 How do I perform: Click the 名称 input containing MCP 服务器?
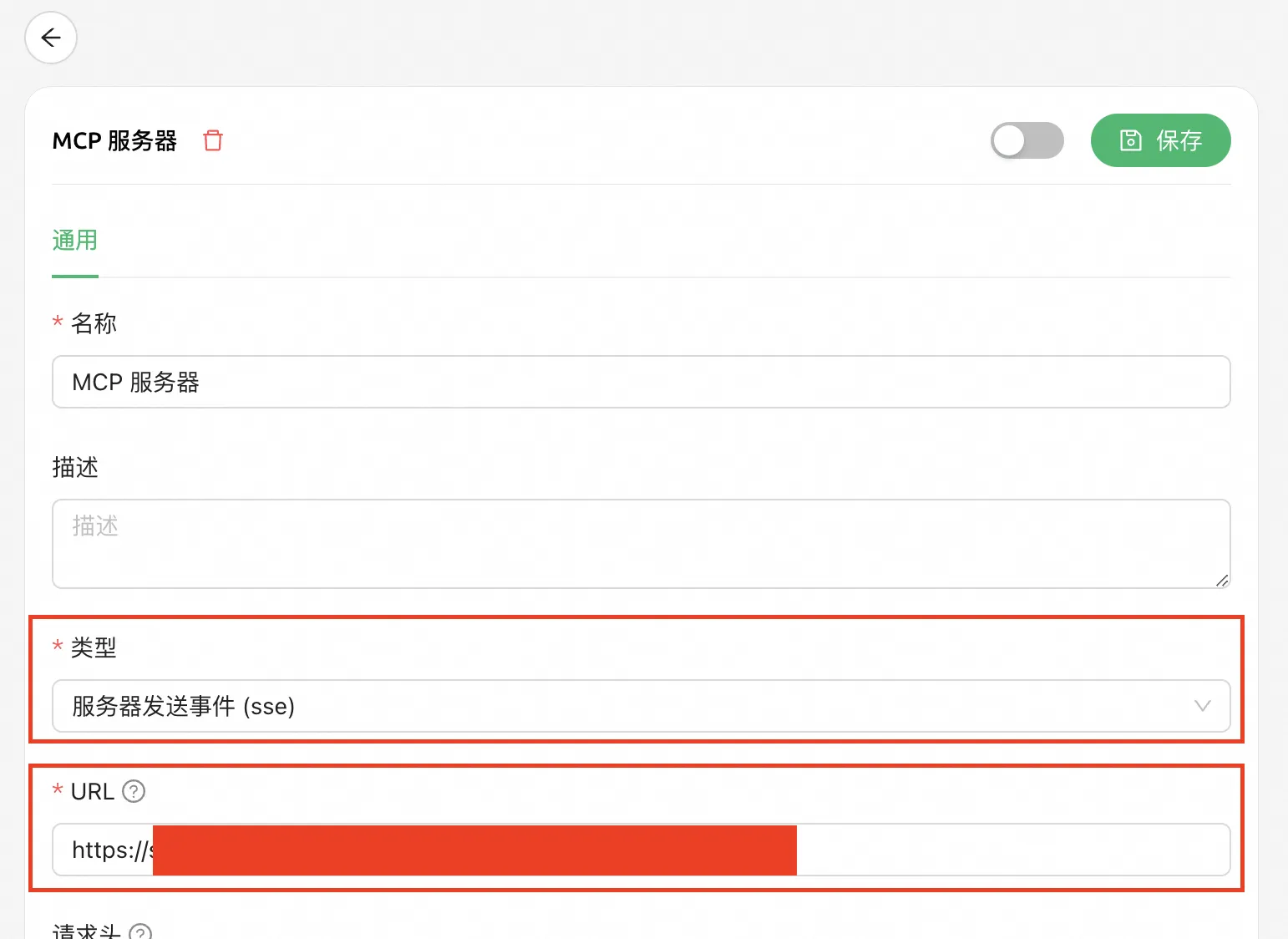point(641,382)
